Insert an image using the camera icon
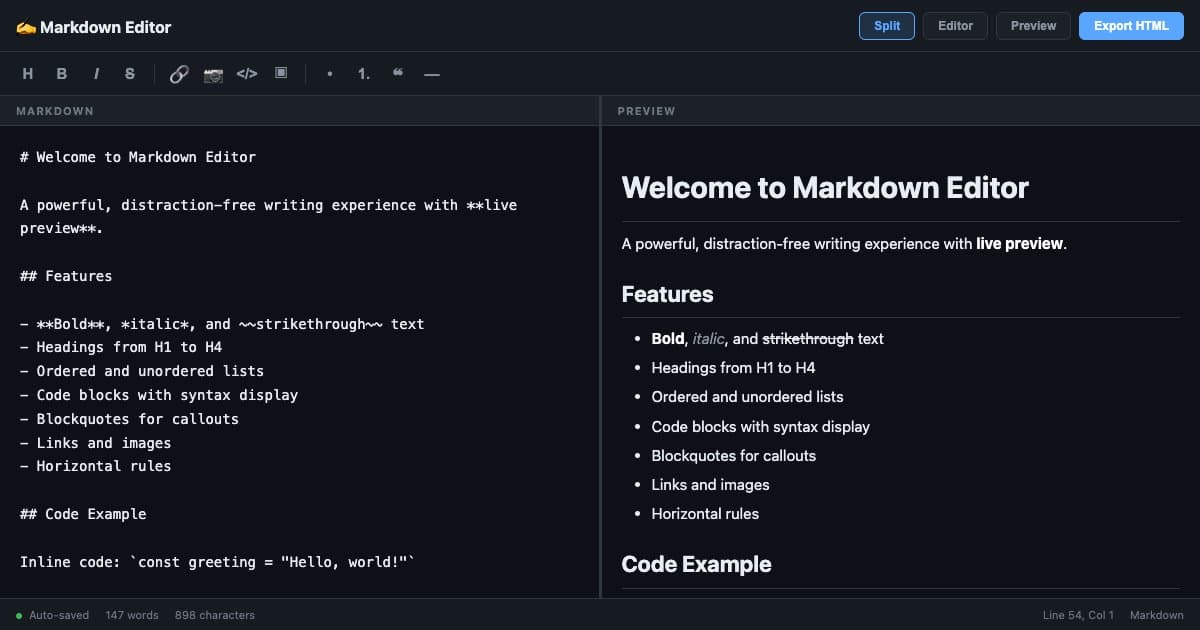Screen dimensions: 1200x630 click(x=213, y=74)
